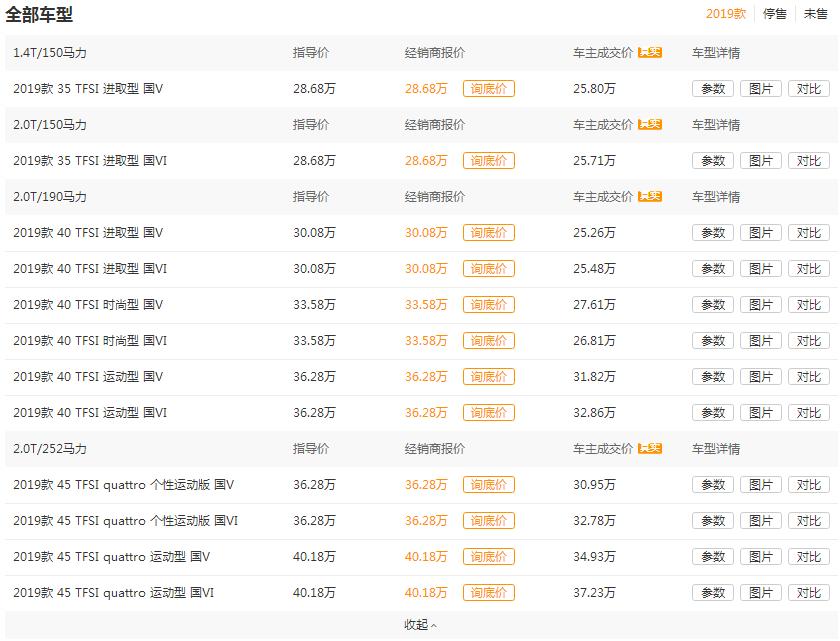
Task: Click the badge icon next to 2.0T/190马力 车主成交价
Action: pos(649,196)
